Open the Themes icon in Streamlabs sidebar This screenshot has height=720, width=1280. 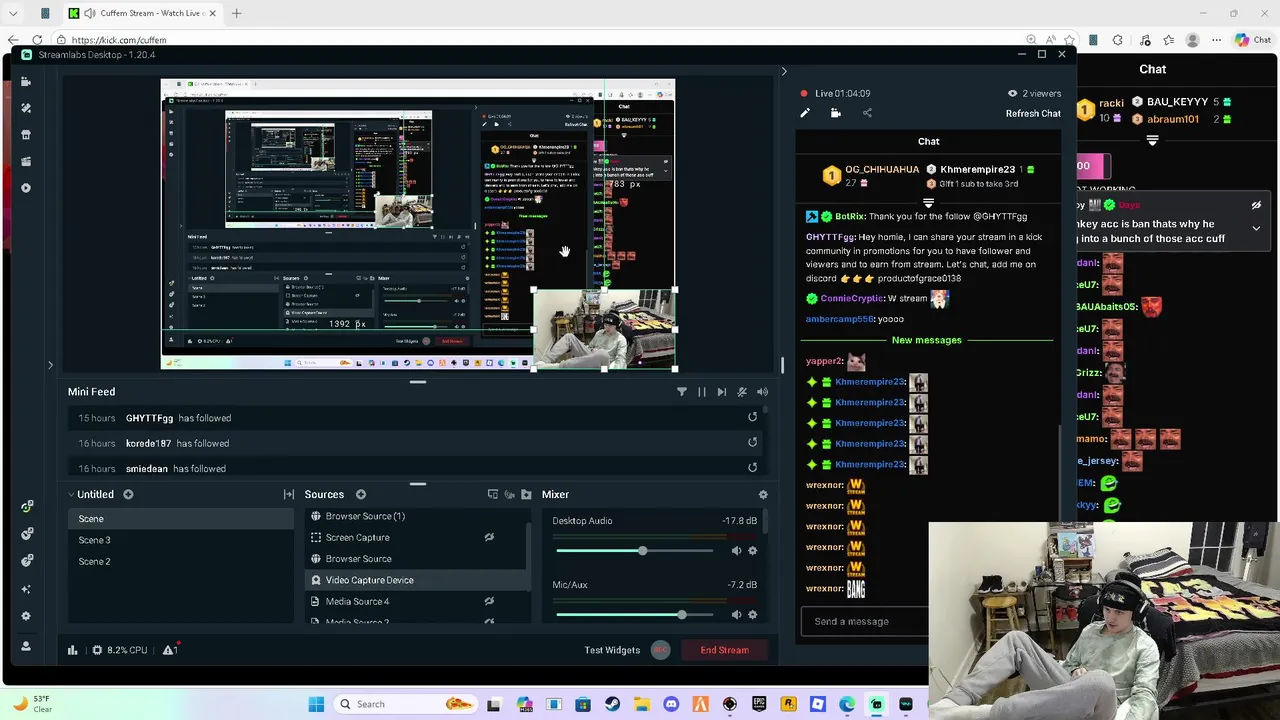26,108
